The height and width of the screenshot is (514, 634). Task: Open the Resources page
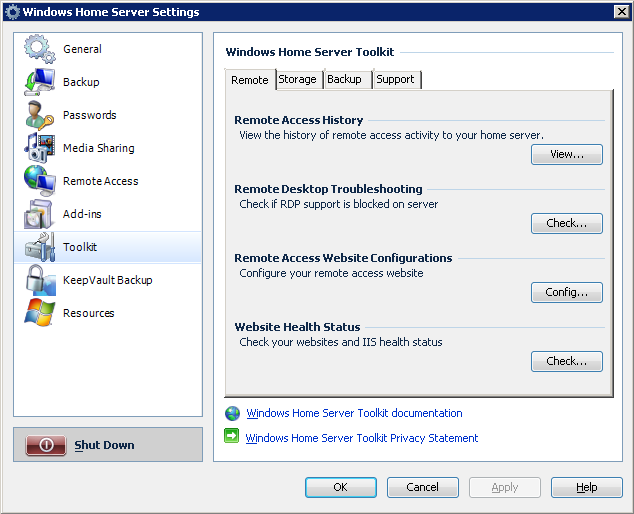click(x=89, y=313)
